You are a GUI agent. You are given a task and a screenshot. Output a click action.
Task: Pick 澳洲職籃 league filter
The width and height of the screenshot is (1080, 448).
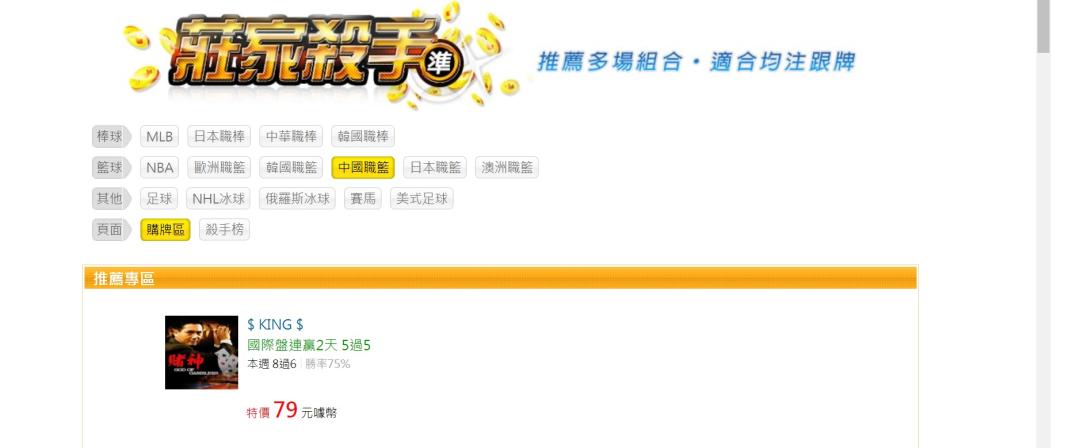coord(507,167)
